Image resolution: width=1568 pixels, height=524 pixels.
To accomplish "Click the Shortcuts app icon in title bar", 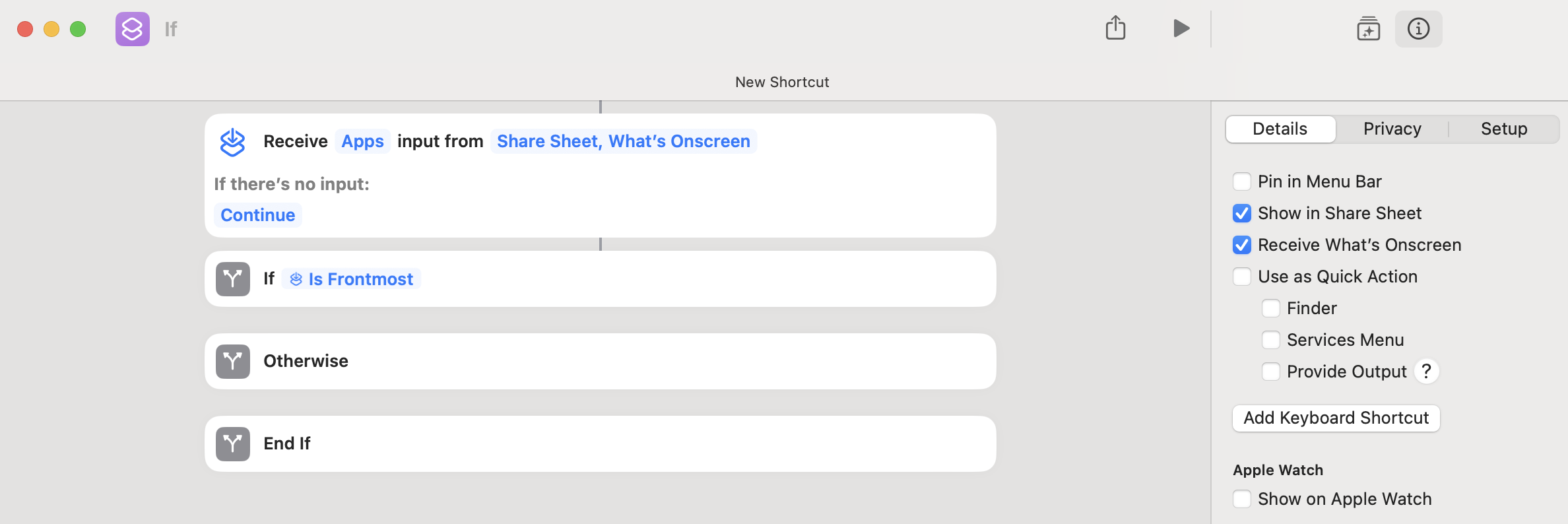I will pyautogui.click(x=133, y=29).
